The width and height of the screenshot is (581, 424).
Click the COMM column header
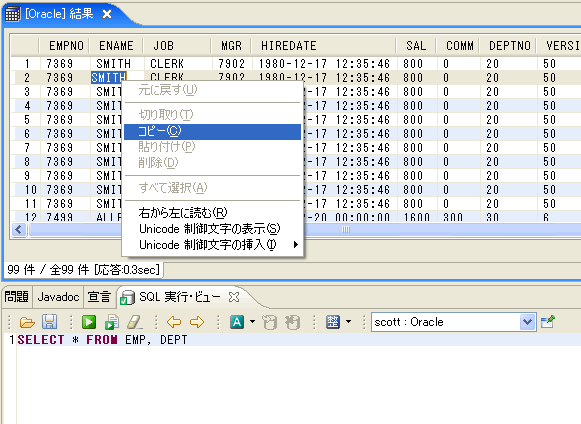tap(458, 46)
